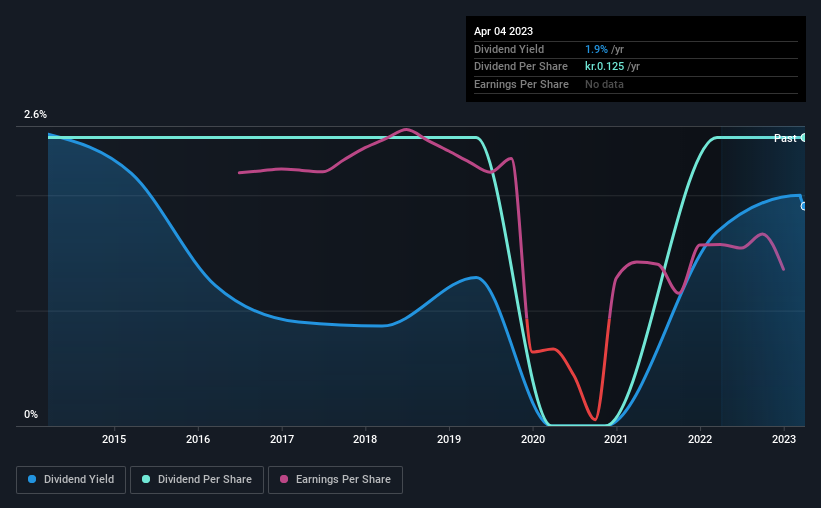
Task: Click the 2019 x-axis label
Action: tap(449, 439)
